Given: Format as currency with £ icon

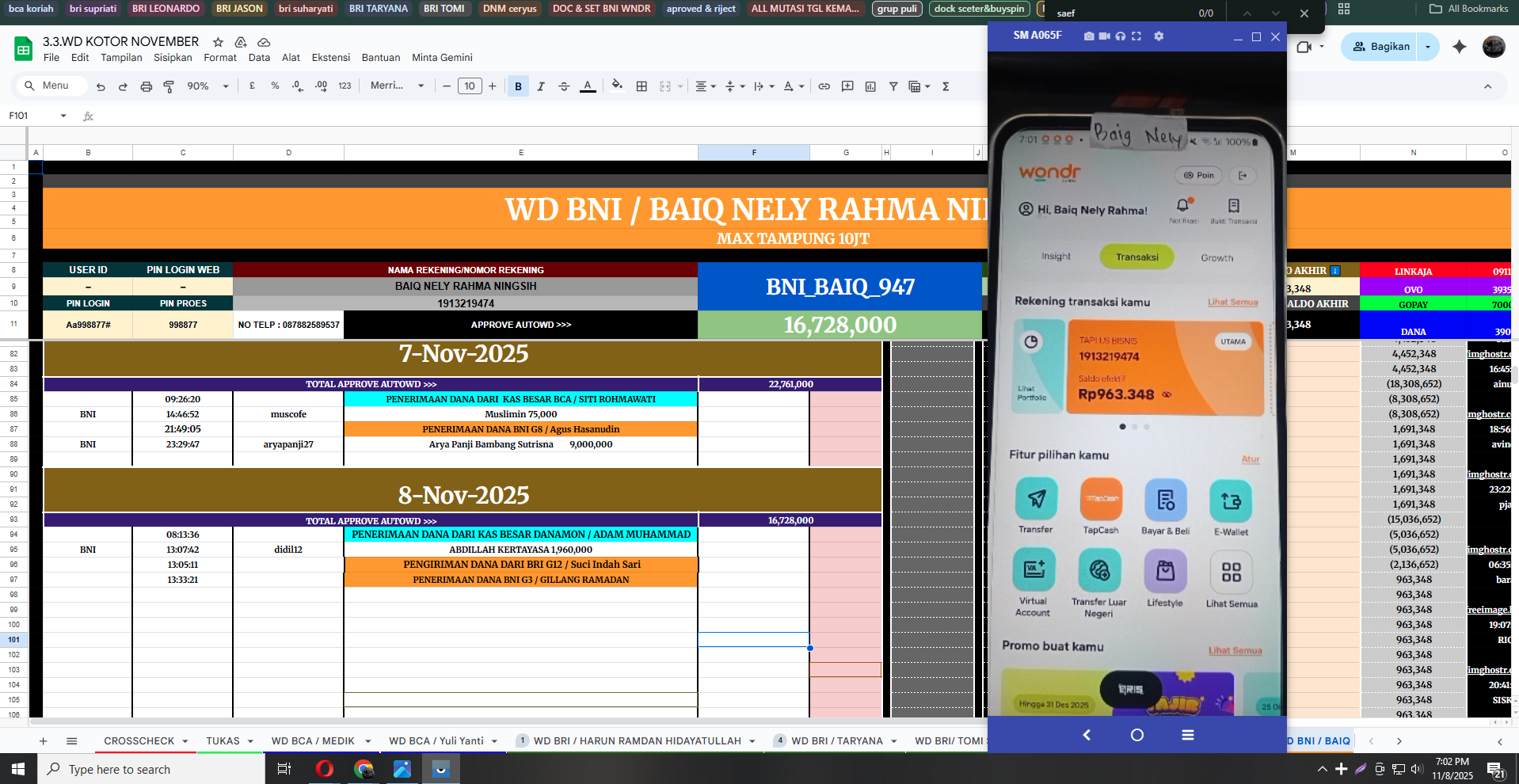Looking at the screenshot, I should [x=252, y=86].
